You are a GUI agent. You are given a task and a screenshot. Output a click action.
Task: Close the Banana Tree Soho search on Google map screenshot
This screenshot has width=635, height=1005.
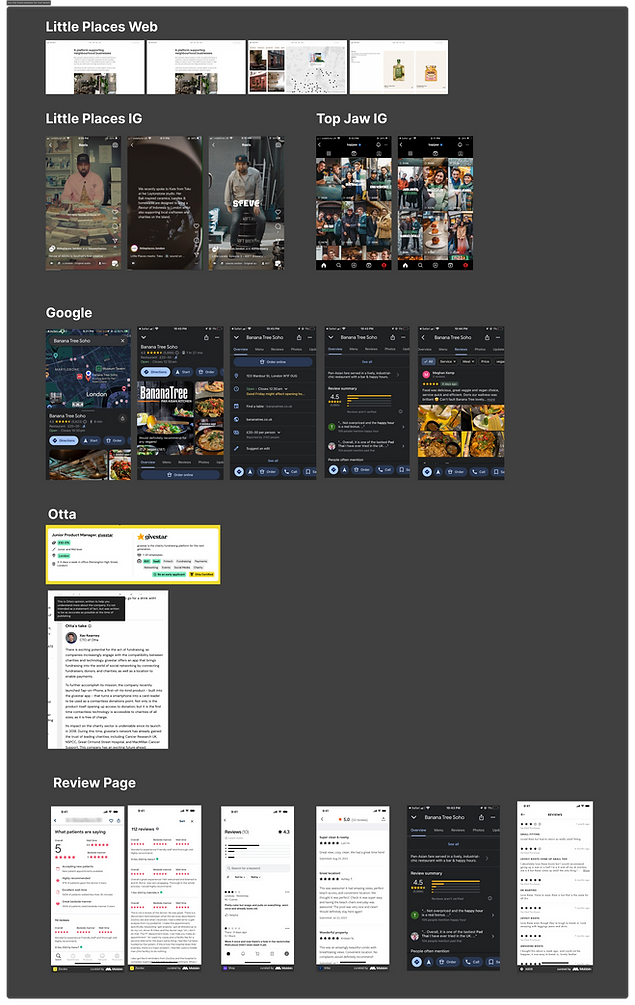[x=123, y=341]
